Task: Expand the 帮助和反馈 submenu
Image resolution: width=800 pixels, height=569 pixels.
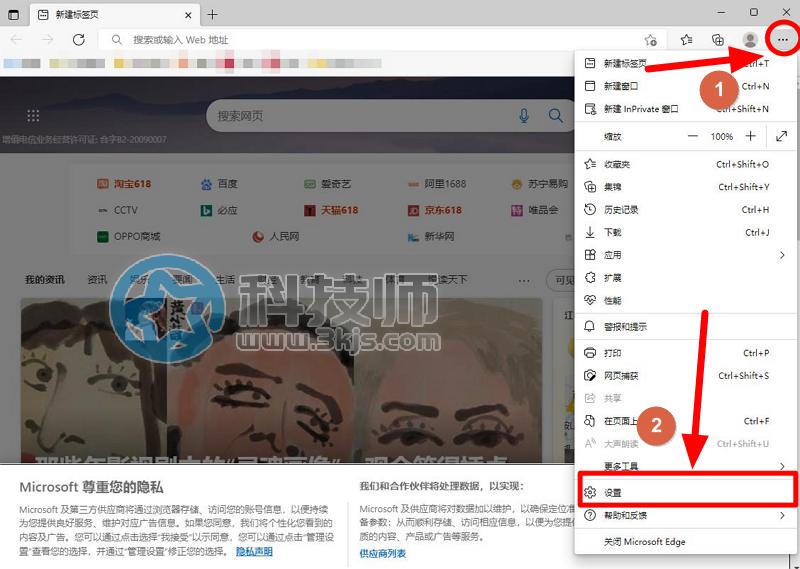Action: point(686,515)
